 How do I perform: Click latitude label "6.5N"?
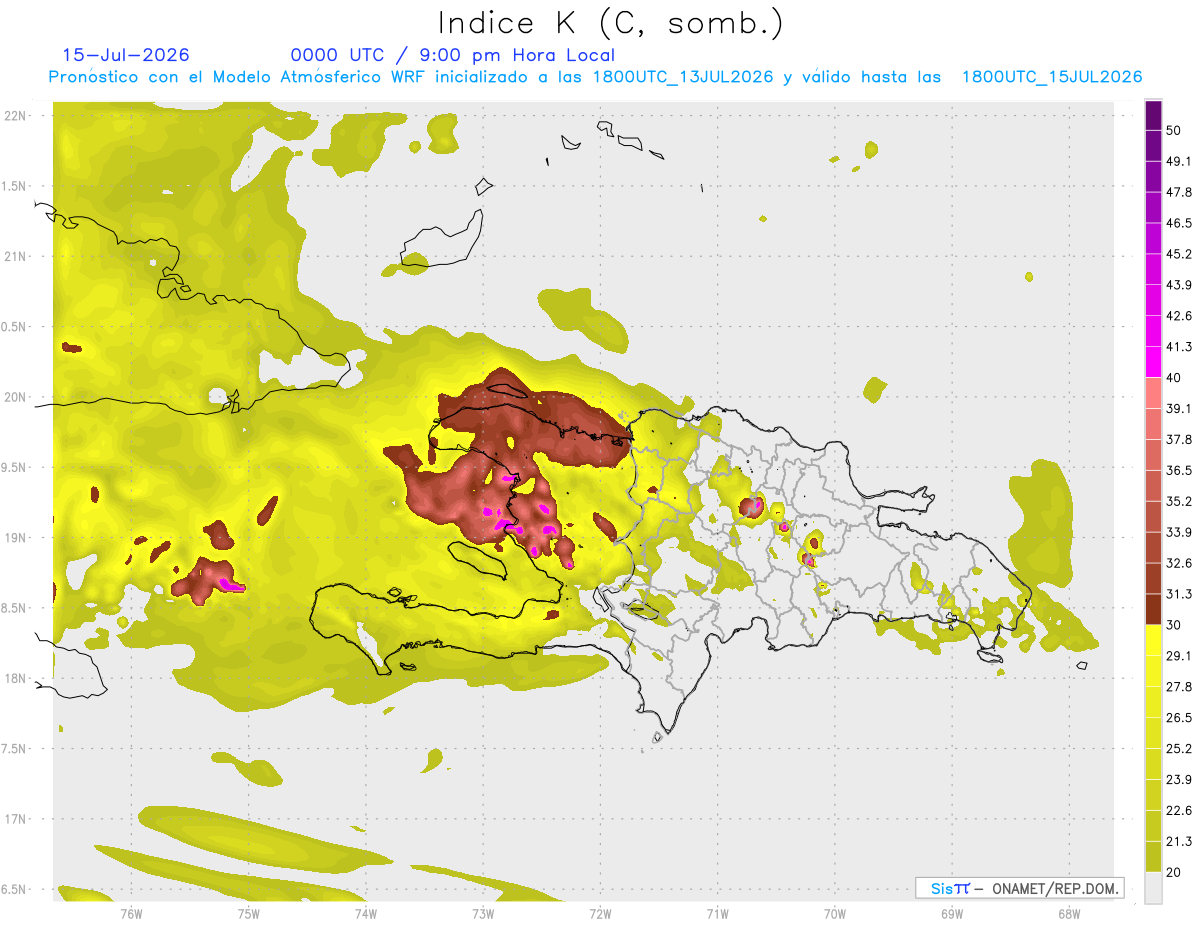(x=15, y=889)
